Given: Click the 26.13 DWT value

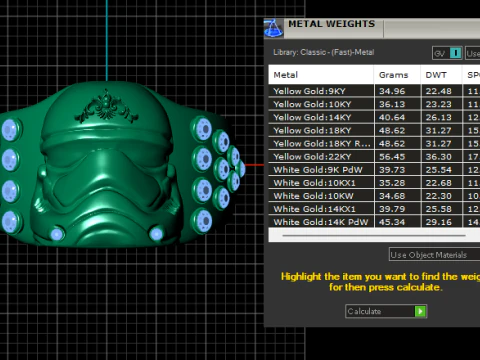Looking at the screenshot, I should 439,117.
